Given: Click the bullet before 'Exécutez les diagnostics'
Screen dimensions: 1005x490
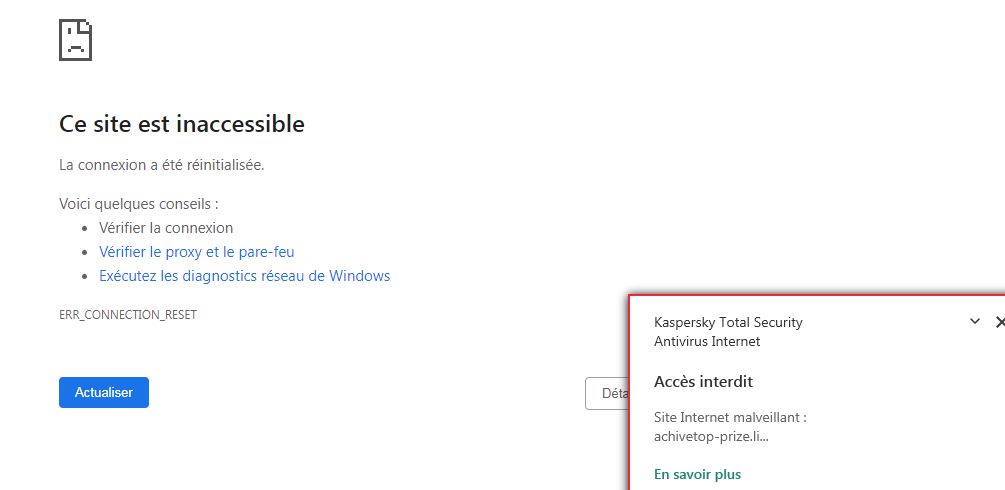Looking at the screenshot, I should (86, 277).
